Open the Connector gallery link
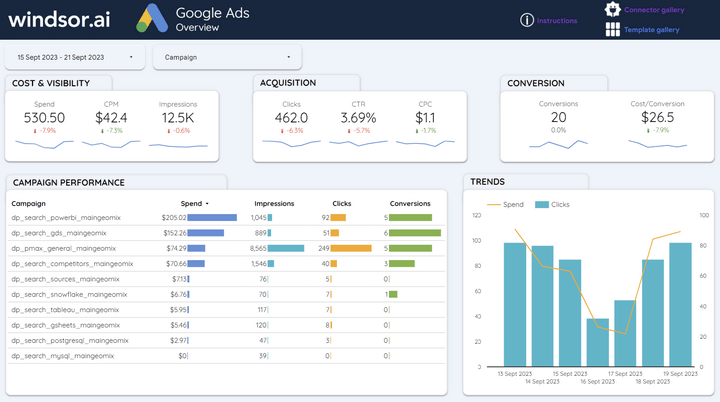 tap(654, 10)
